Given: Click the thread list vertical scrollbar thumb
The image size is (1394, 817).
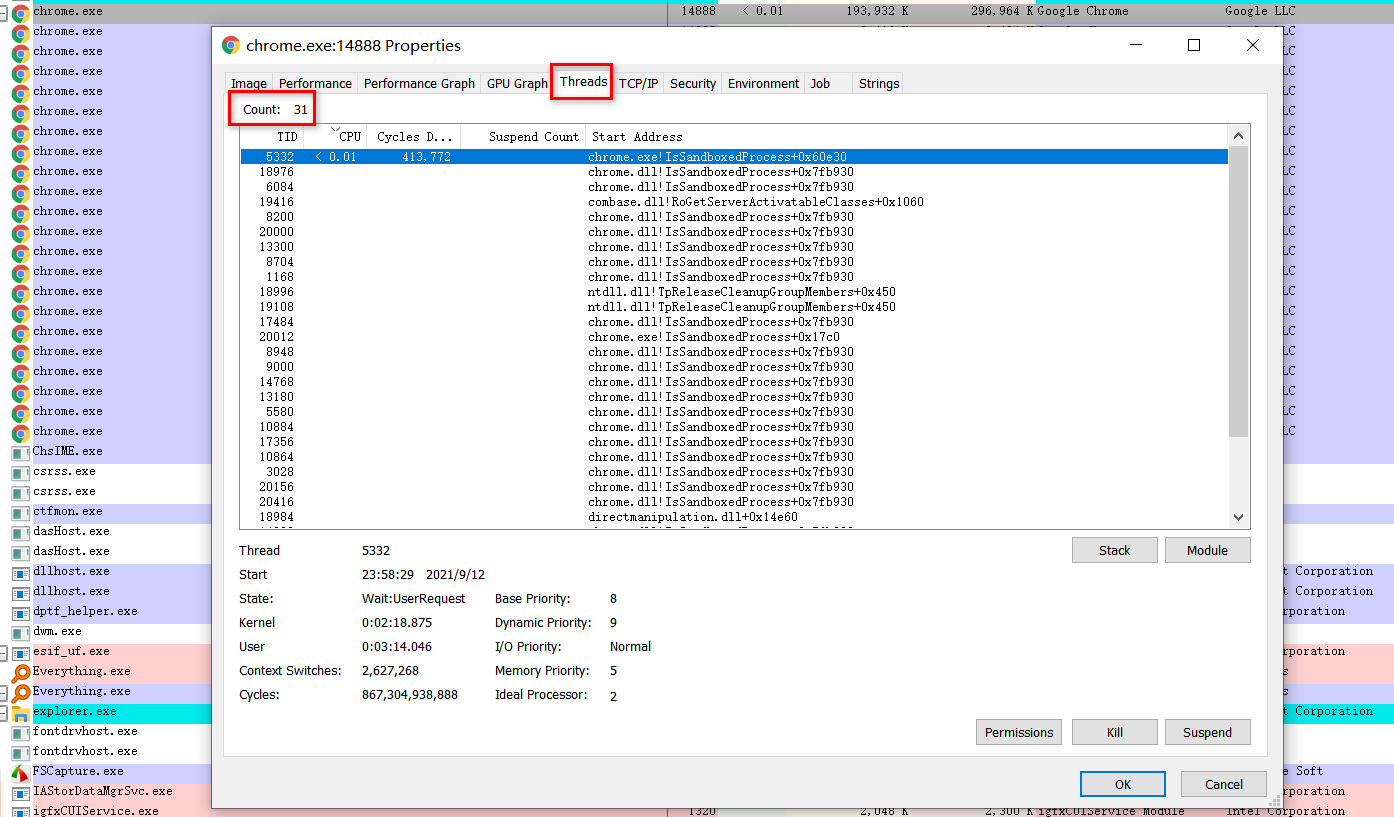Looking at the screenshot, I should (1239, 291).
